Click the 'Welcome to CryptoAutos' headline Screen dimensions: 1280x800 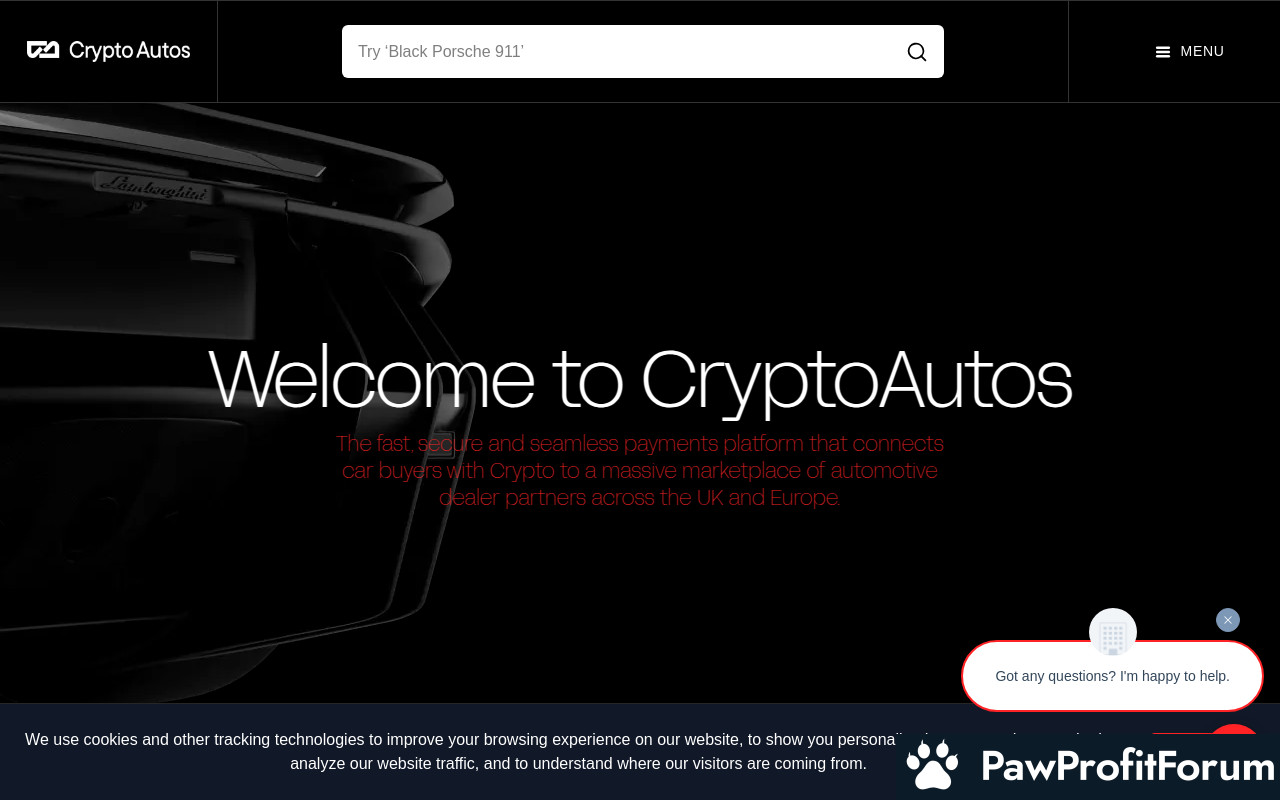pyautogui.click(x=640, y=380)
